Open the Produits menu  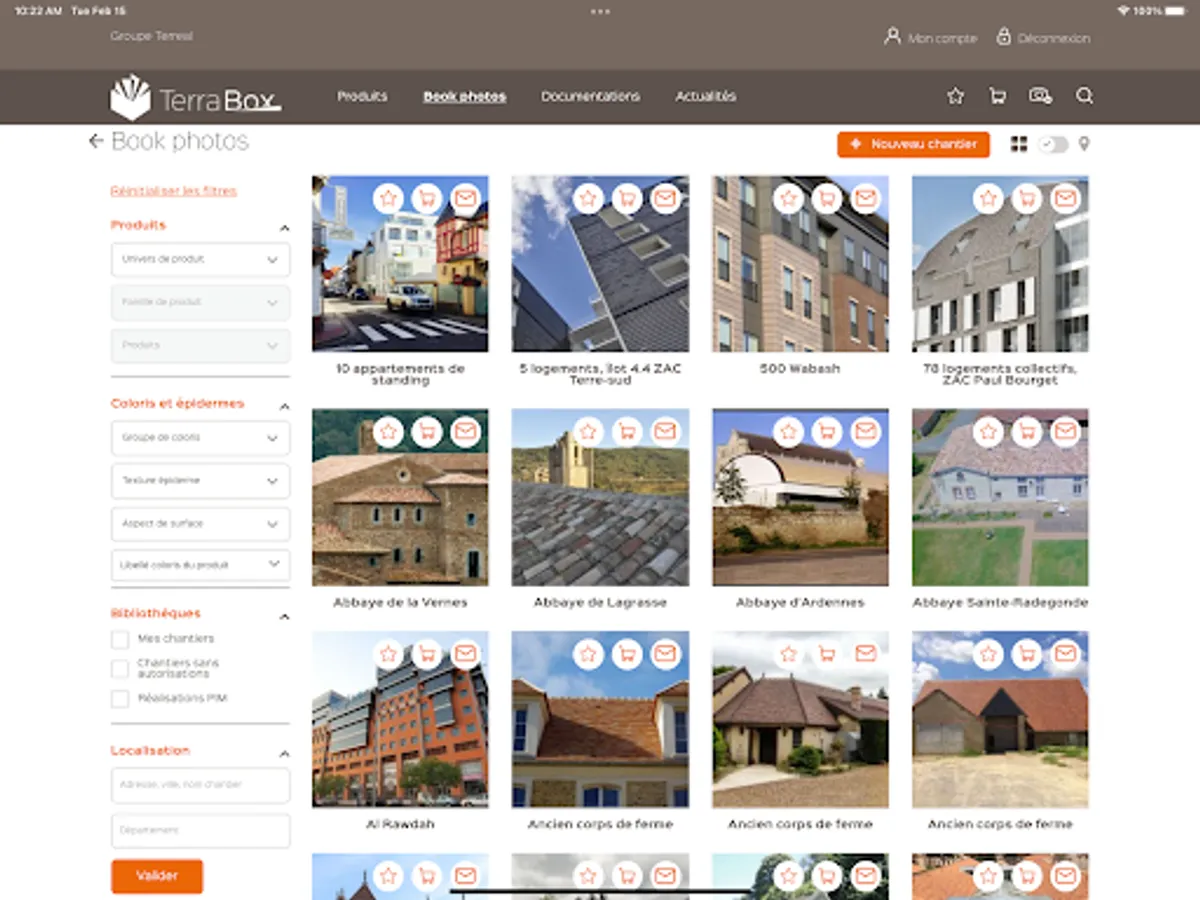(x=362, y=96)
